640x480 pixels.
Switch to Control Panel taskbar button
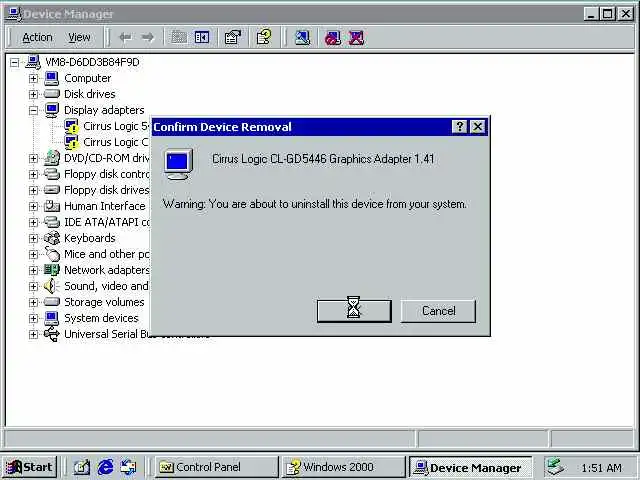point(217,467)
